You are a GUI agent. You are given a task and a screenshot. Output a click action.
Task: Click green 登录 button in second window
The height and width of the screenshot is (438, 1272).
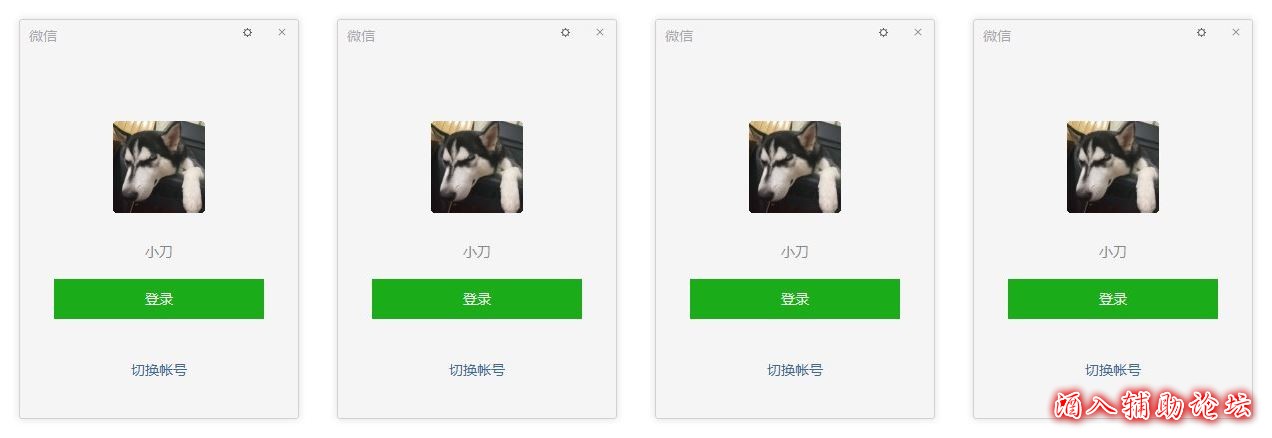click(477, 299)
